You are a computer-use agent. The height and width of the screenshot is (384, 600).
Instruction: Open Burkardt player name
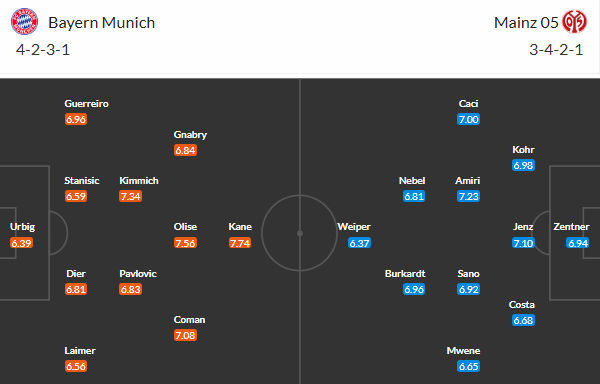(x=405, y=273)
